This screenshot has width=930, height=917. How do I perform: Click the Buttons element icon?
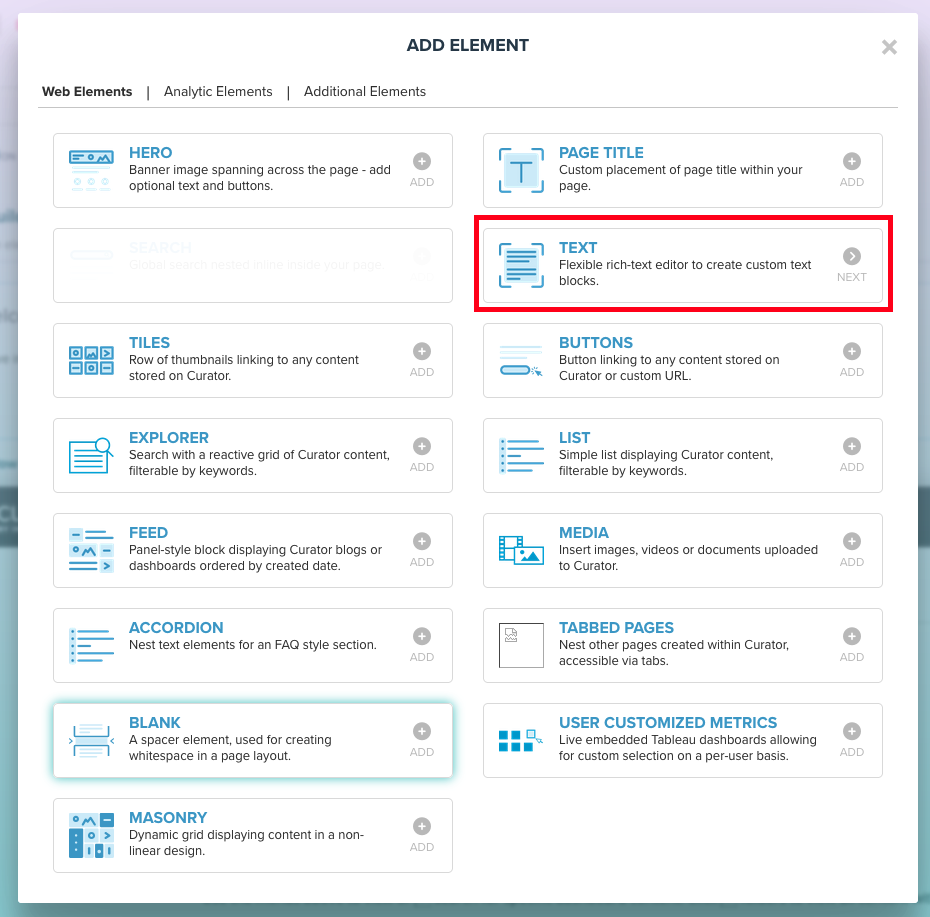[x=521, y=361]
